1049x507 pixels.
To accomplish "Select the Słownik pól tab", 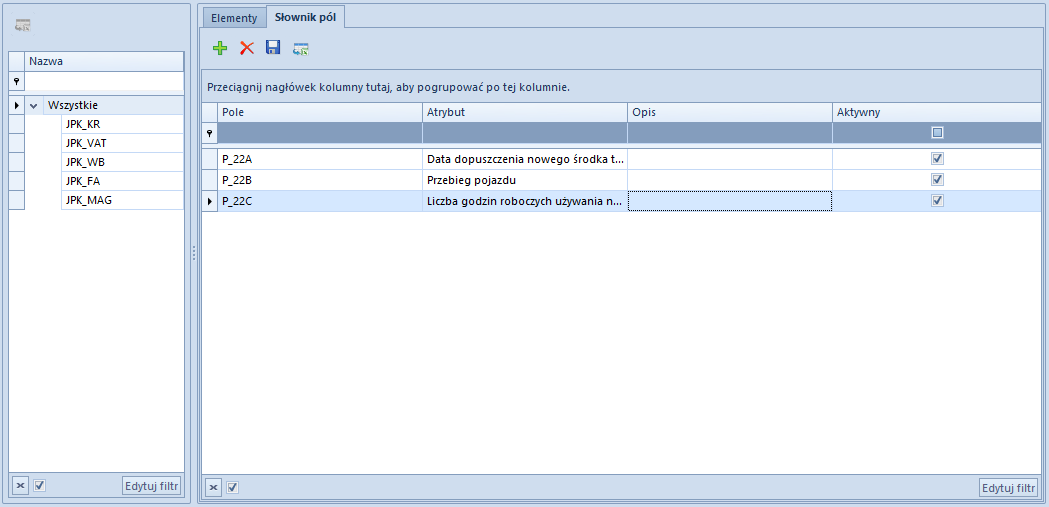I will [305, 17].
